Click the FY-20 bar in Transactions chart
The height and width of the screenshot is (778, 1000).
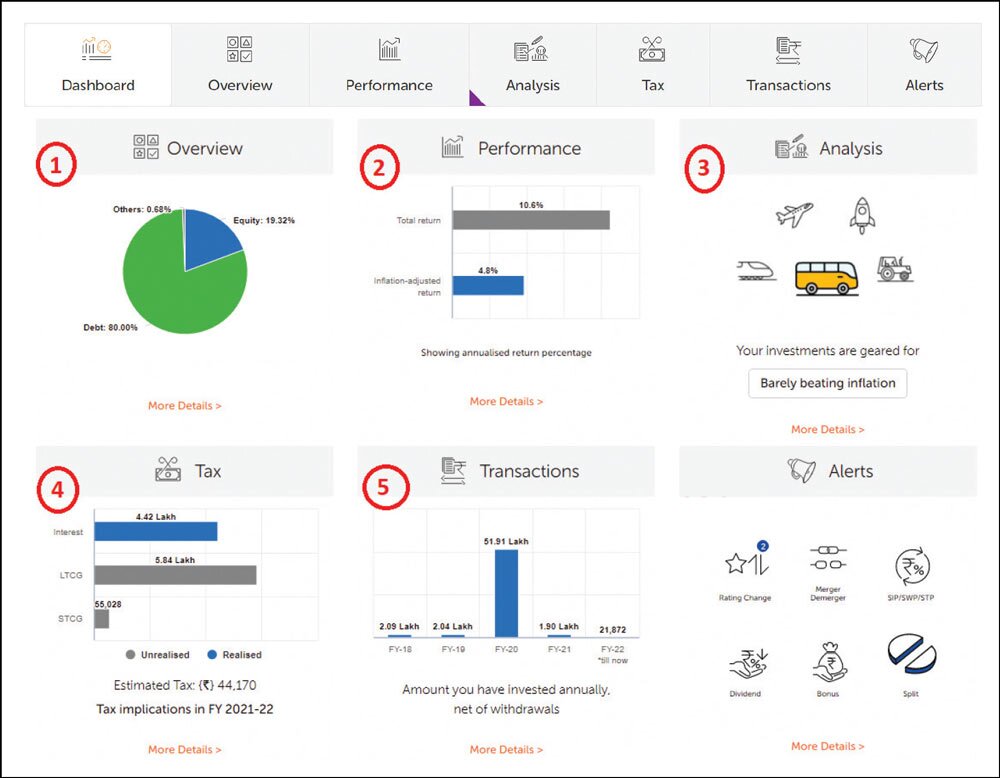coord(506,593)
